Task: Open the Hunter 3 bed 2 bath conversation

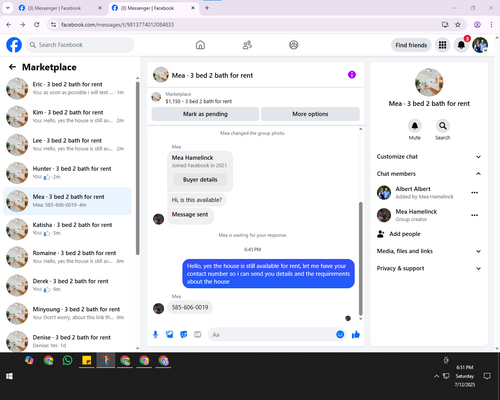Action: [x=68, y=173]
